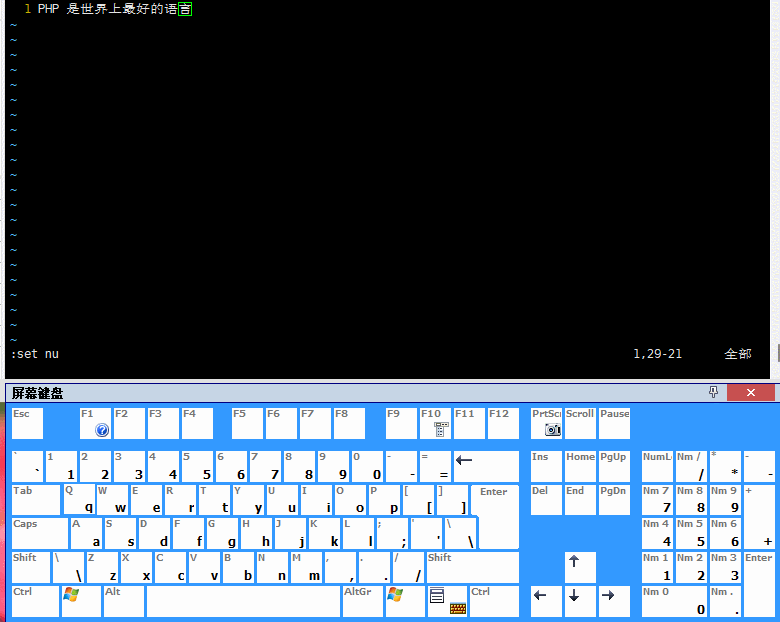Click the letter m key
Viewport: 780px width, 622px height.
(x=306, y=567)
